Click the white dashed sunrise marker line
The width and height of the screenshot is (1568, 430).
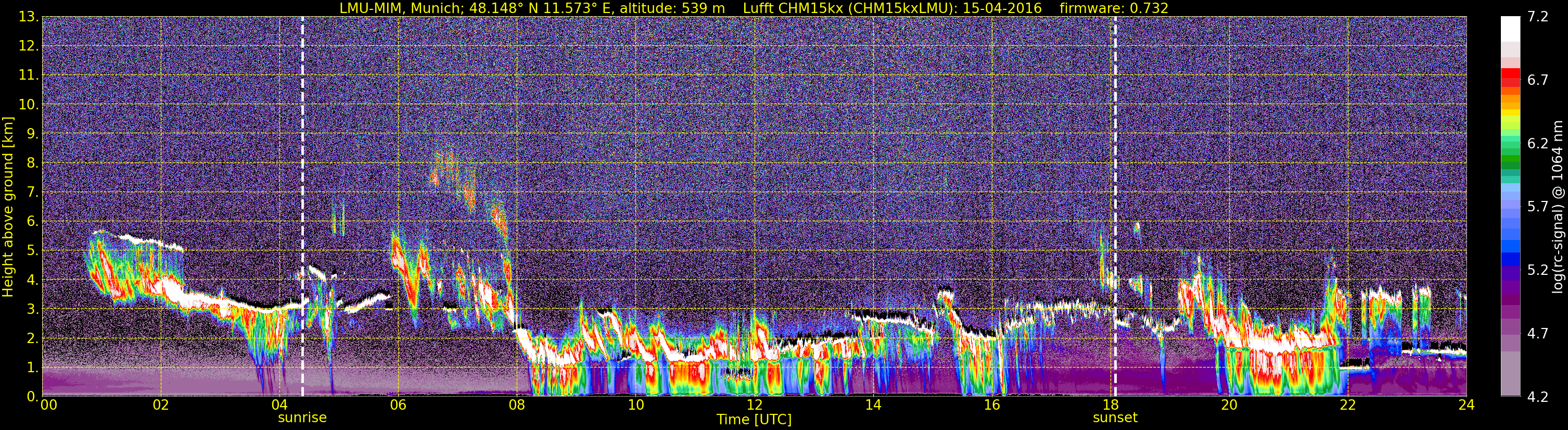(x=302, y=207)
